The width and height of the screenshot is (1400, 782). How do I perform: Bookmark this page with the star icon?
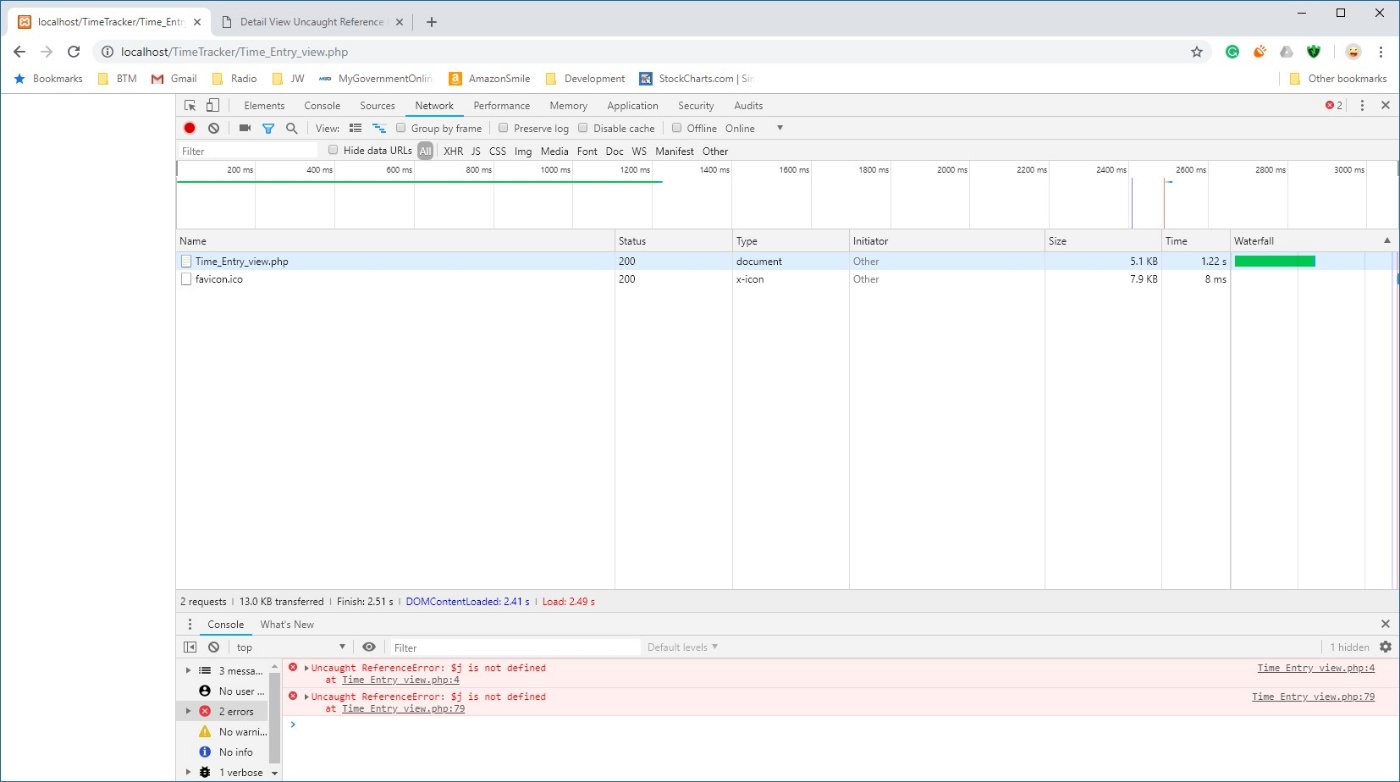point(1196,52)
